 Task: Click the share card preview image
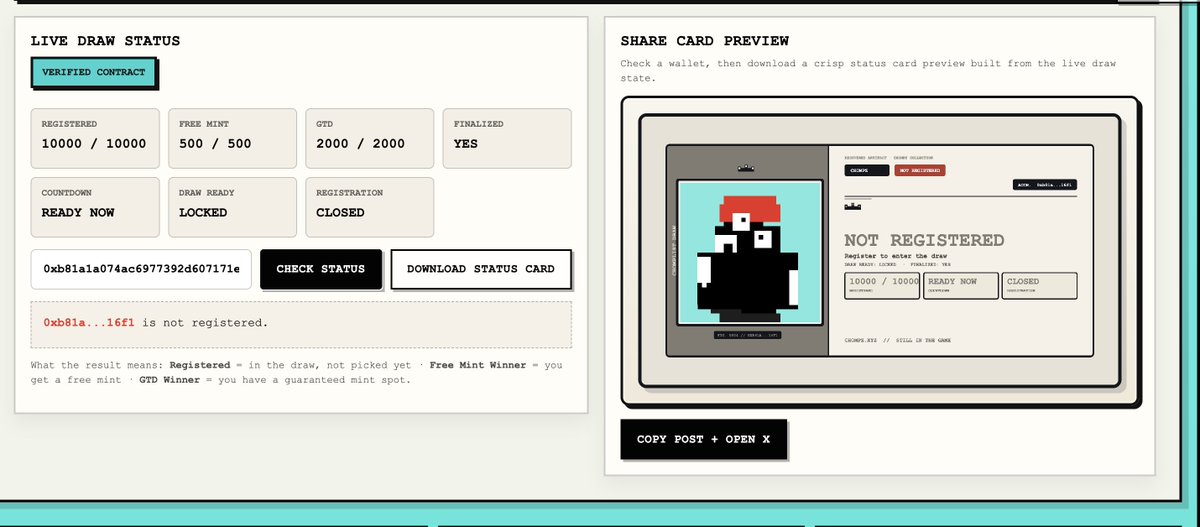tap(880, 252)
